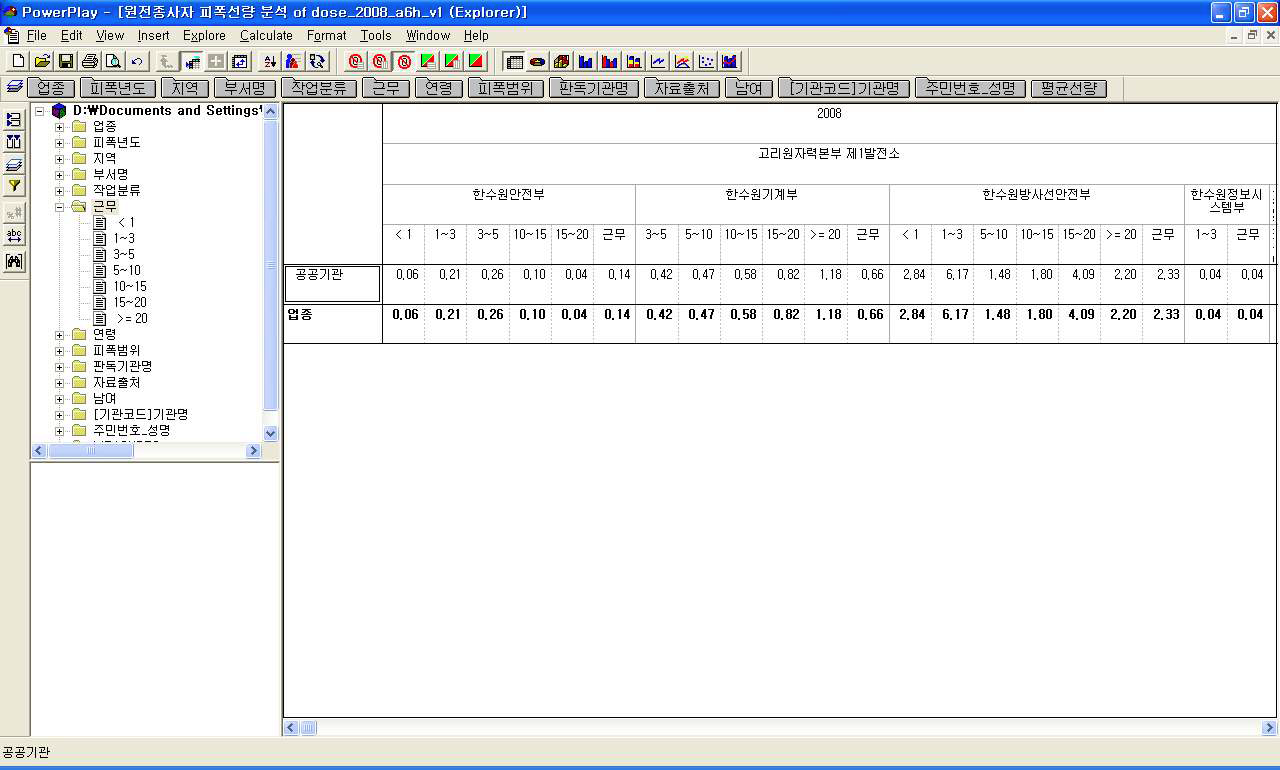Select the simple bar chart display icon
Viewport: 1280px width, 770px height.
[585, 61]
